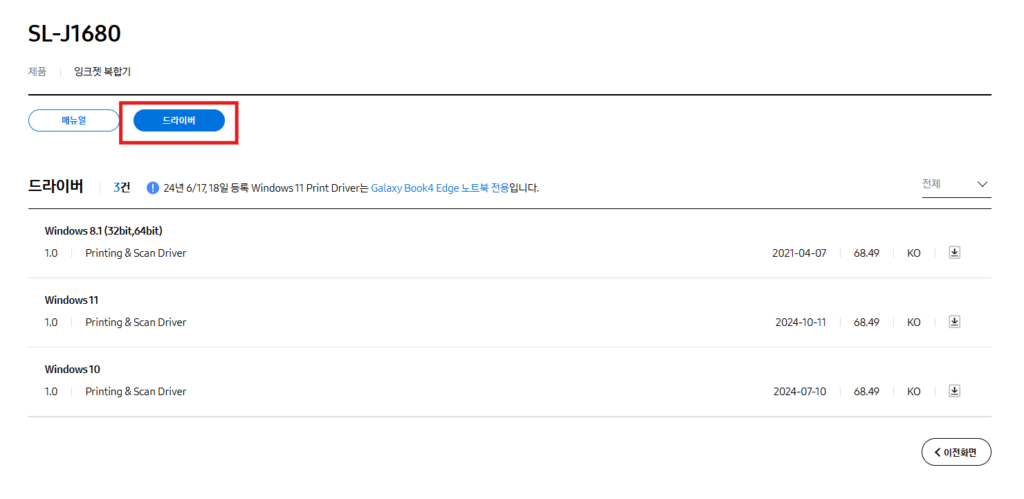This screenshot has width=1024, height=499.
Task: Open the Galaxy Book4 Edge 노트북 전용 link
Action: pyautogui.click(x=440, y=188)
